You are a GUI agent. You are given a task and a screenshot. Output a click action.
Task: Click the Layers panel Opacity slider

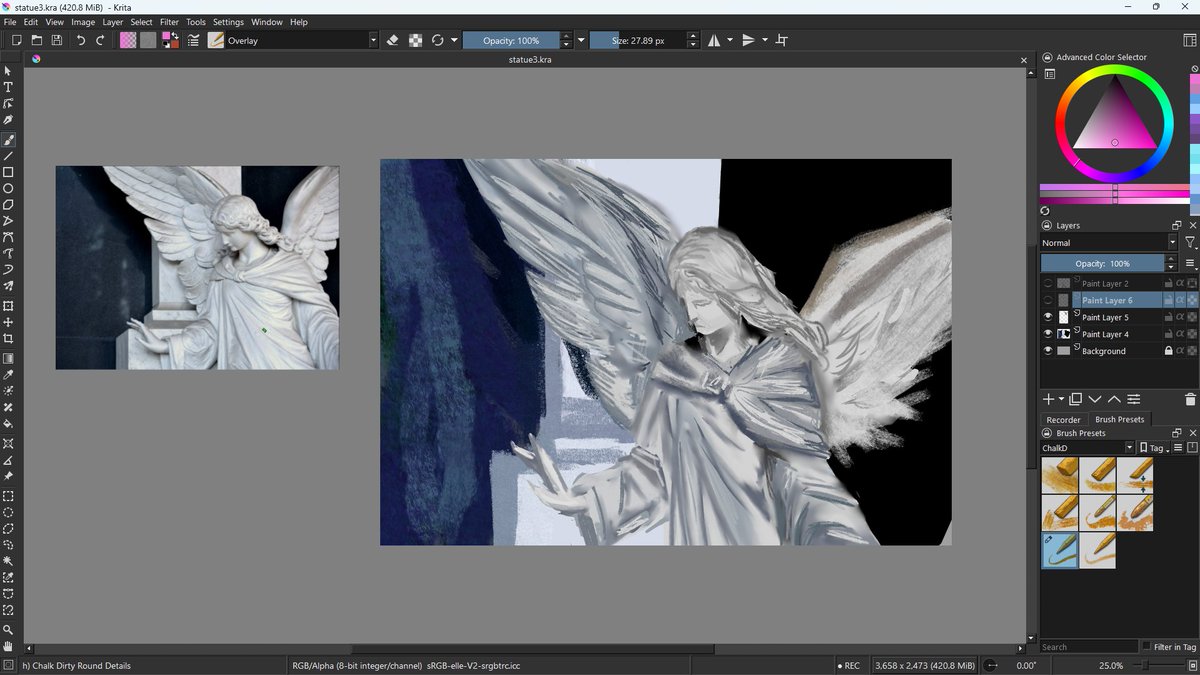click(1102, 263)
